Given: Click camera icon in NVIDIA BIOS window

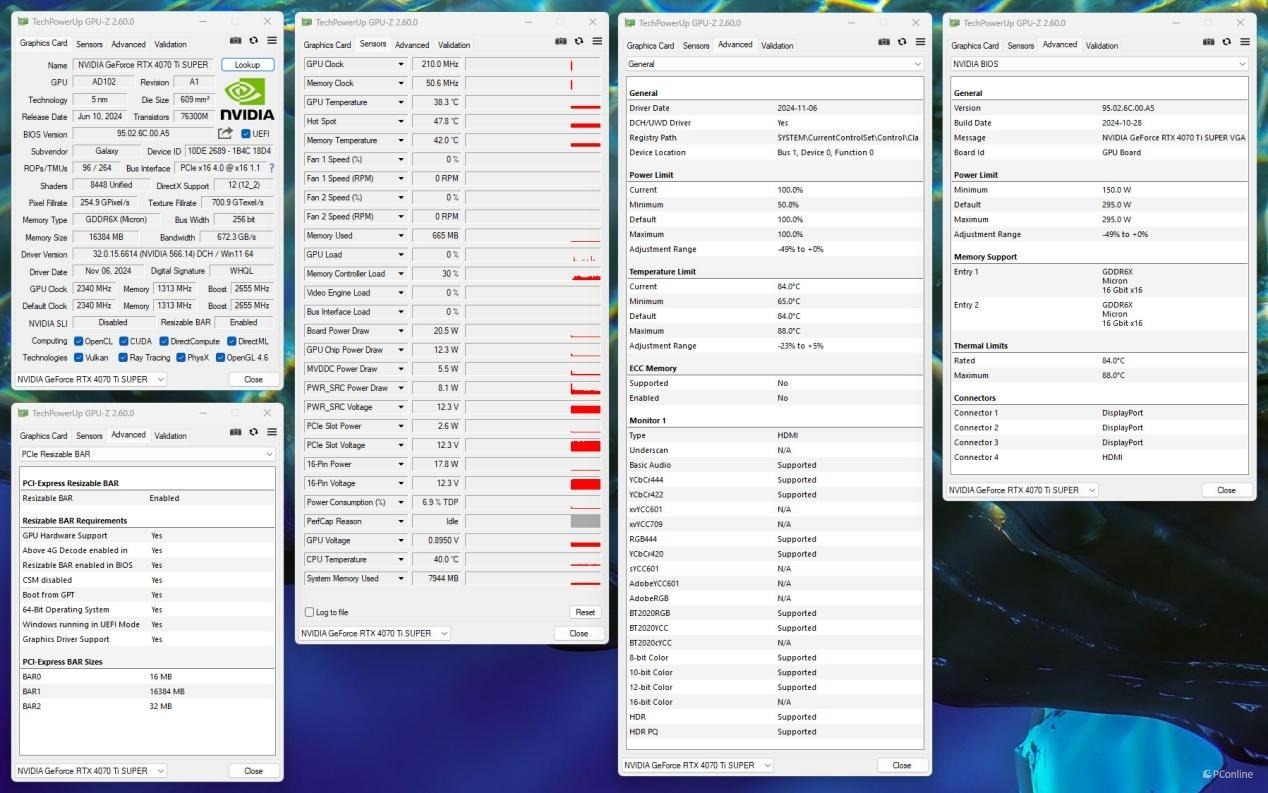Looking at the screenshot, I should pyautogui.click(x=1209, y=42).
